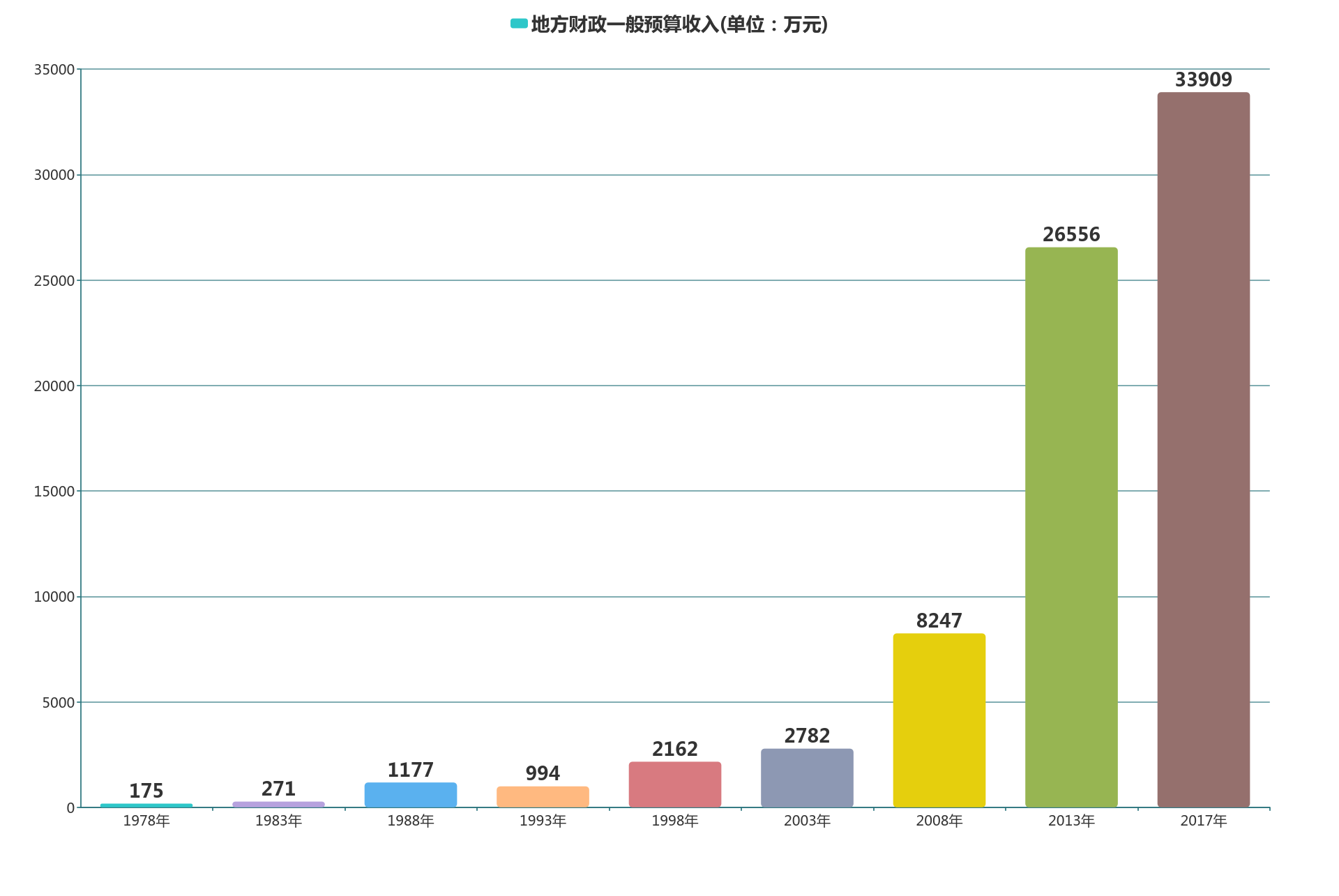Image resolution: width=1339 pixels, height=896 pixels.
Task: Click the 2008年 x-axis label
Action: point(939,821)
